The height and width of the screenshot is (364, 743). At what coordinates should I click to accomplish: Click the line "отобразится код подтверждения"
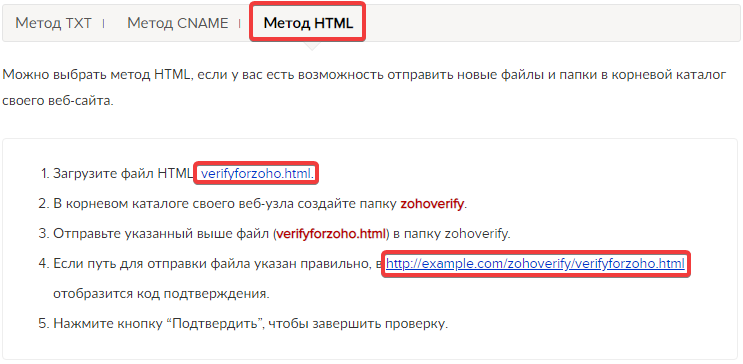[161, 294]
